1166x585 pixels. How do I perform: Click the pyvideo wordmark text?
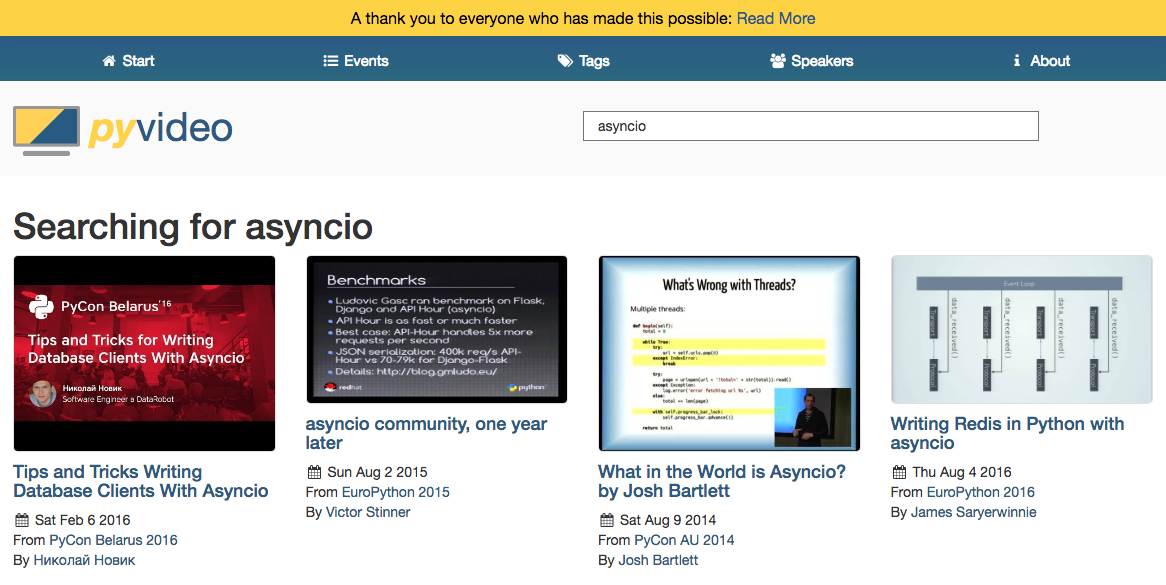(160, 128)
